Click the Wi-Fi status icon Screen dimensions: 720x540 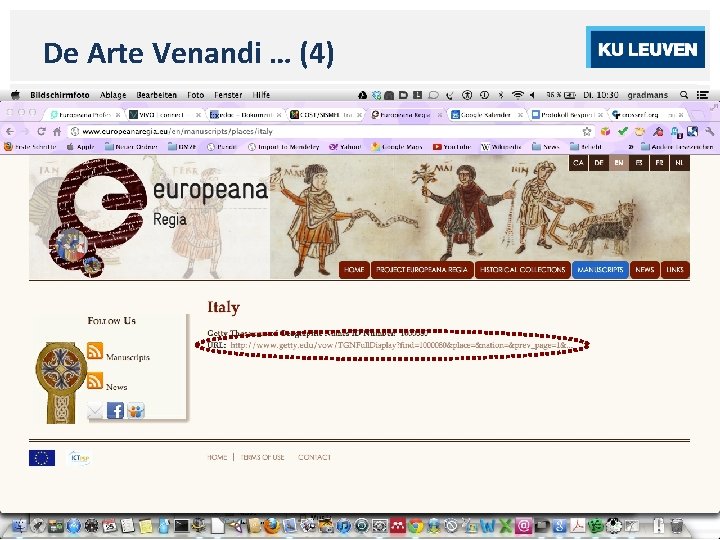click(518, 95)
